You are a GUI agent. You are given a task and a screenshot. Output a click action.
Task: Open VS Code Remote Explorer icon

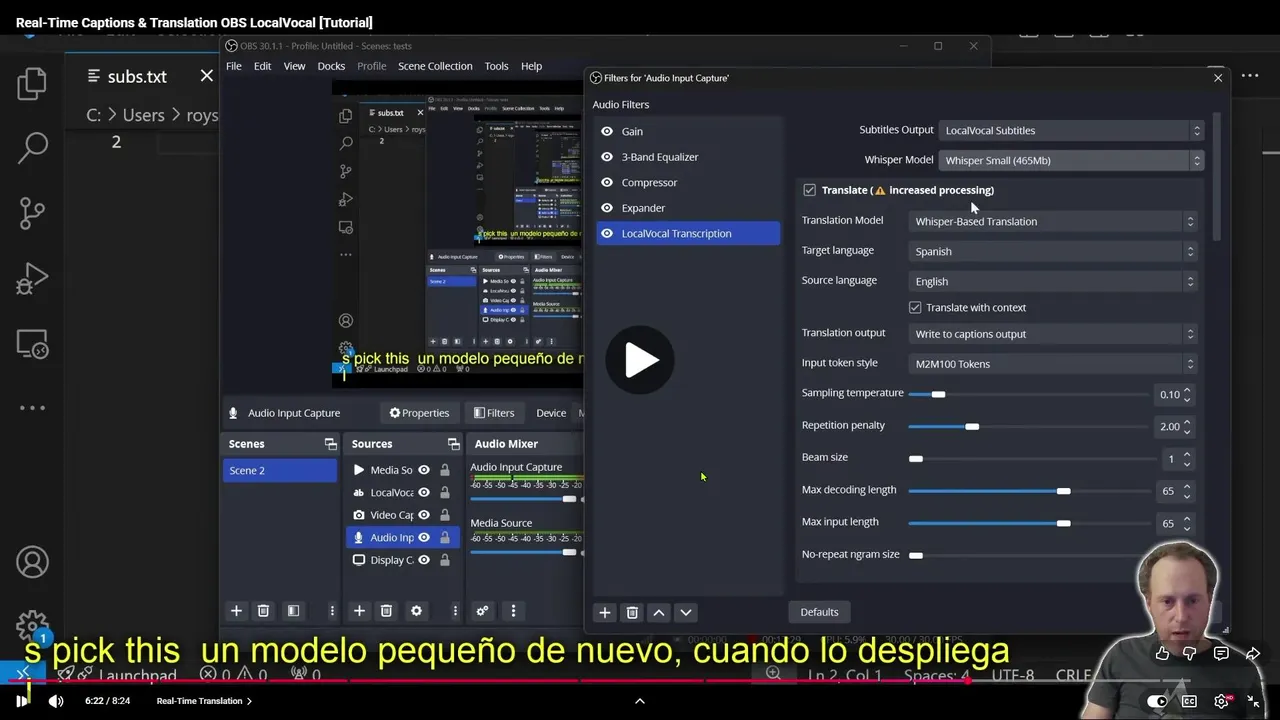point(32,344)
